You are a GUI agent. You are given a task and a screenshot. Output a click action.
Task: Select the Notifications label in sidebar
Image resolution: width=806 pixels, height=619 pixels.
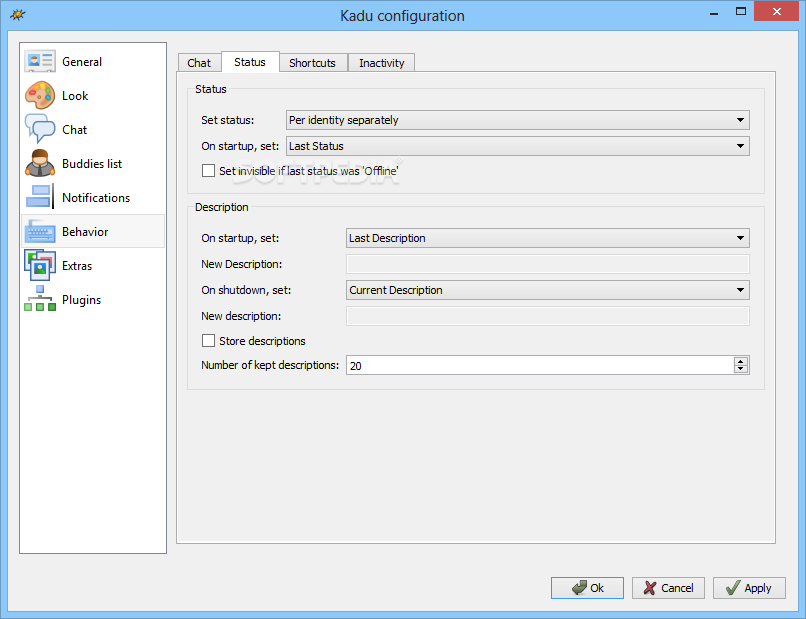(96, 197)
